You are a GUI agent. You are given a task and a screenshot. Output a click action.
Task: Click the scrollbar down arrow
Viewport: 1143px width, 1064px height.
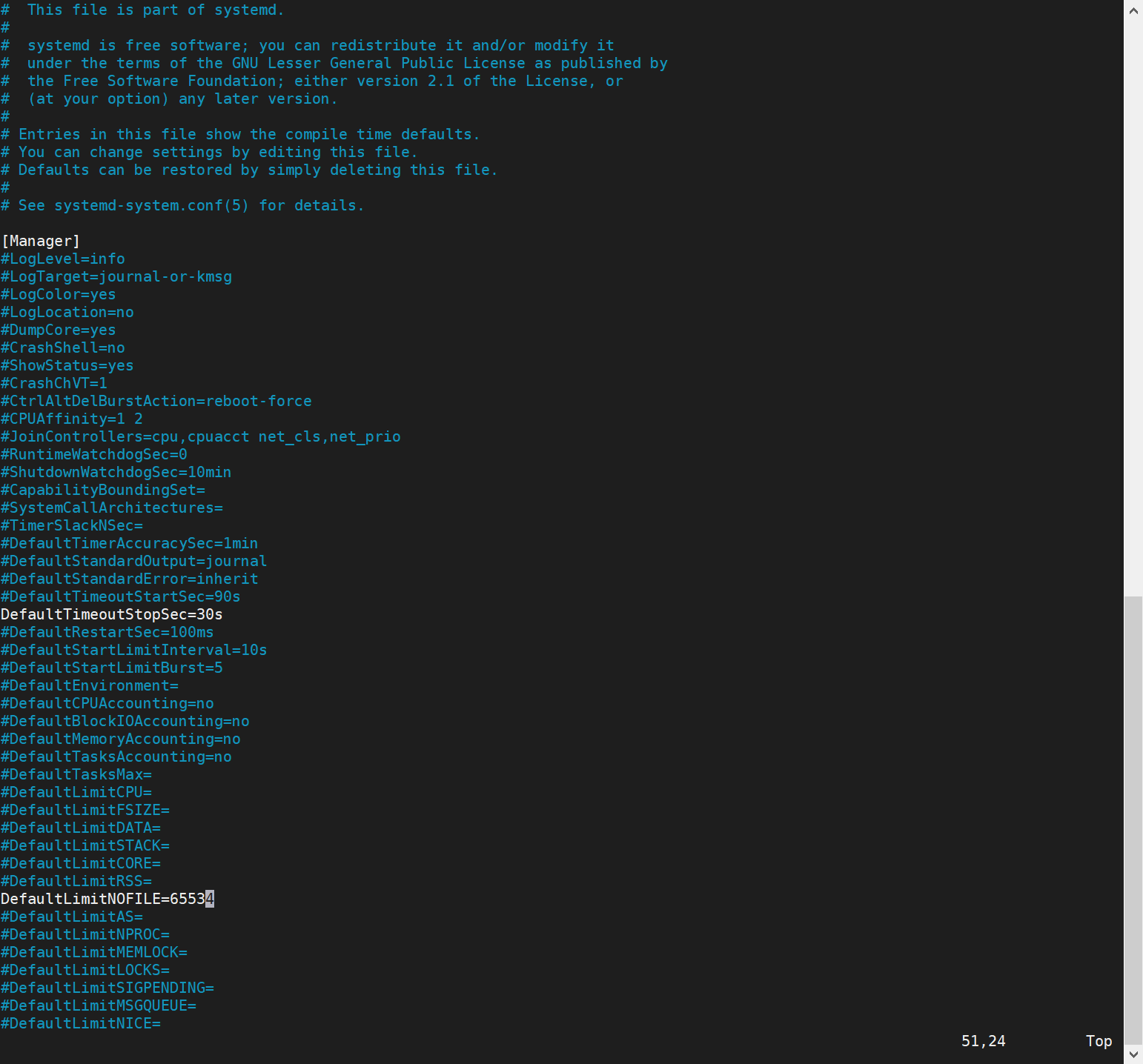pos(1133,1053)
